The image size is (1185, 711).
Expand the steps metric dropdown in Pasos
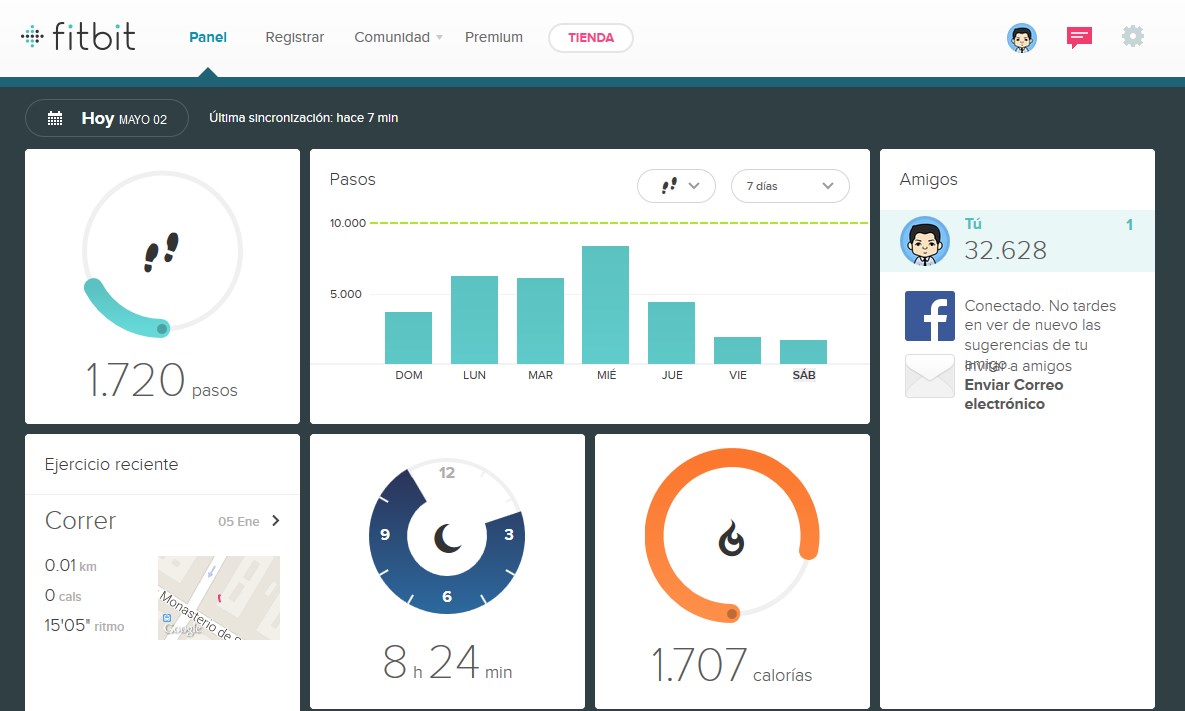pyautogui.click(x=676, y=186)
